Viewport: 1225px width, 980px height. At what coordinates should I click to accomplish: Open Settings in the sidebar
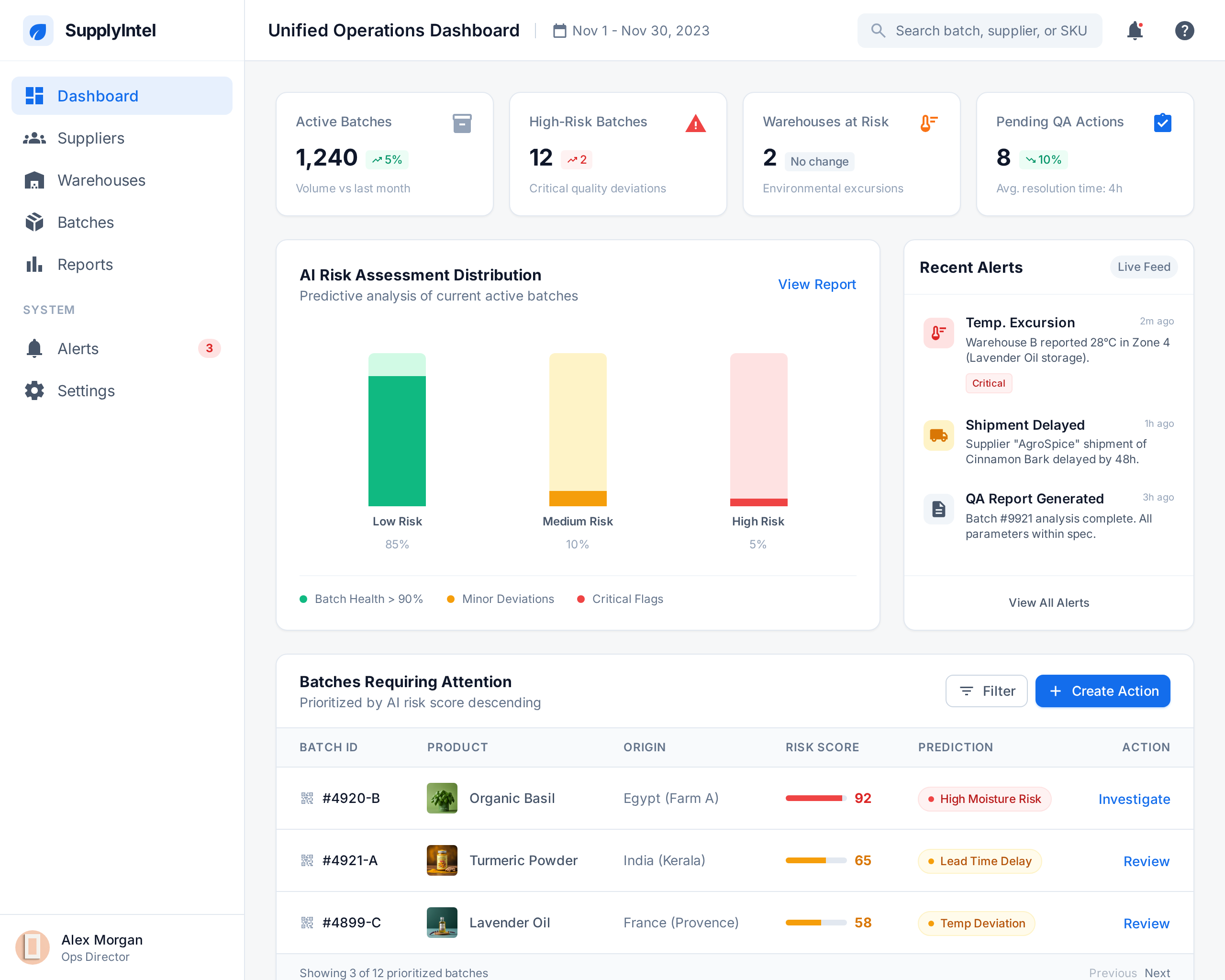(x=122, y=391)
